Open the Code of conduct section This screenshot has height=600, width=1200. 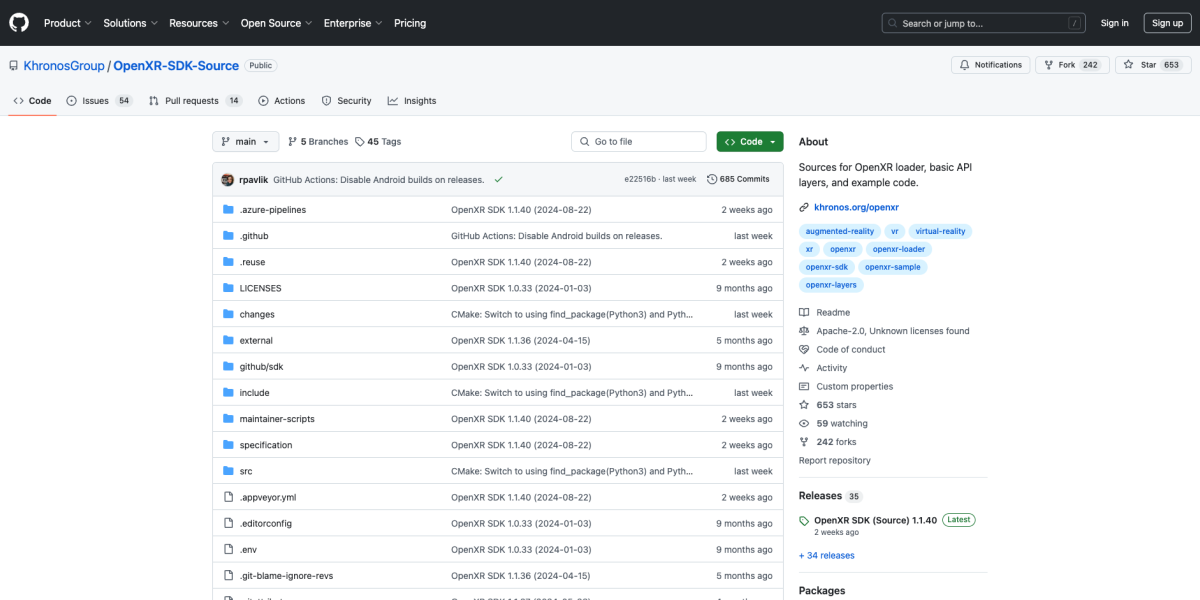click(x=843, y=349)
